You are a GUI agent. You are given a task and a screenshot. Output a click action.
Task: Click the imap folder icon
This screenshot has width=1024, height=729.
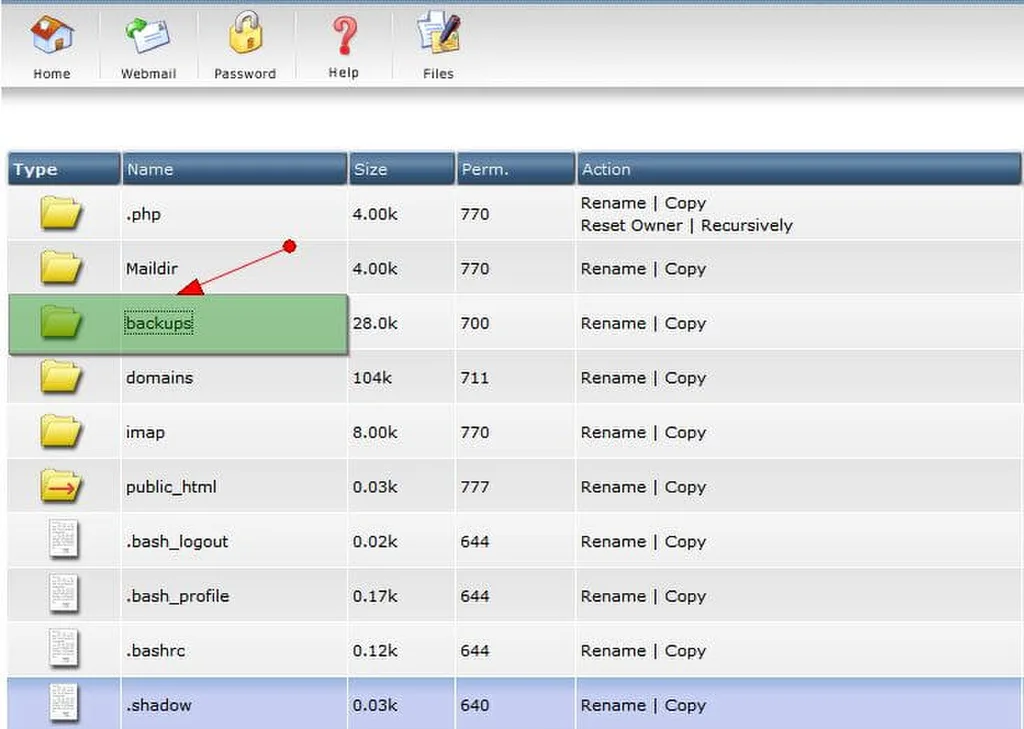coord(61,432)
